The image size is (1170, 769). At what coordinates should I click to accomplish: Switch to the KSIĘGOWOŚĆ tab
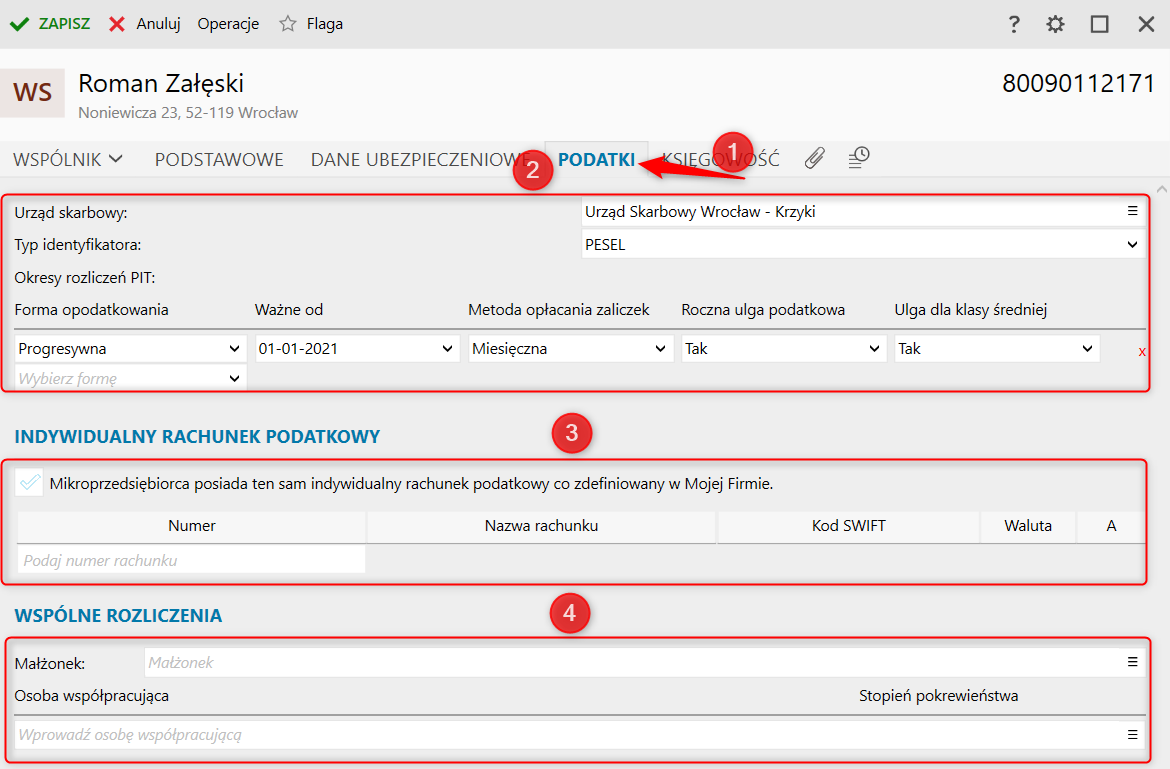pyautogui.click(x=721, y=159)
